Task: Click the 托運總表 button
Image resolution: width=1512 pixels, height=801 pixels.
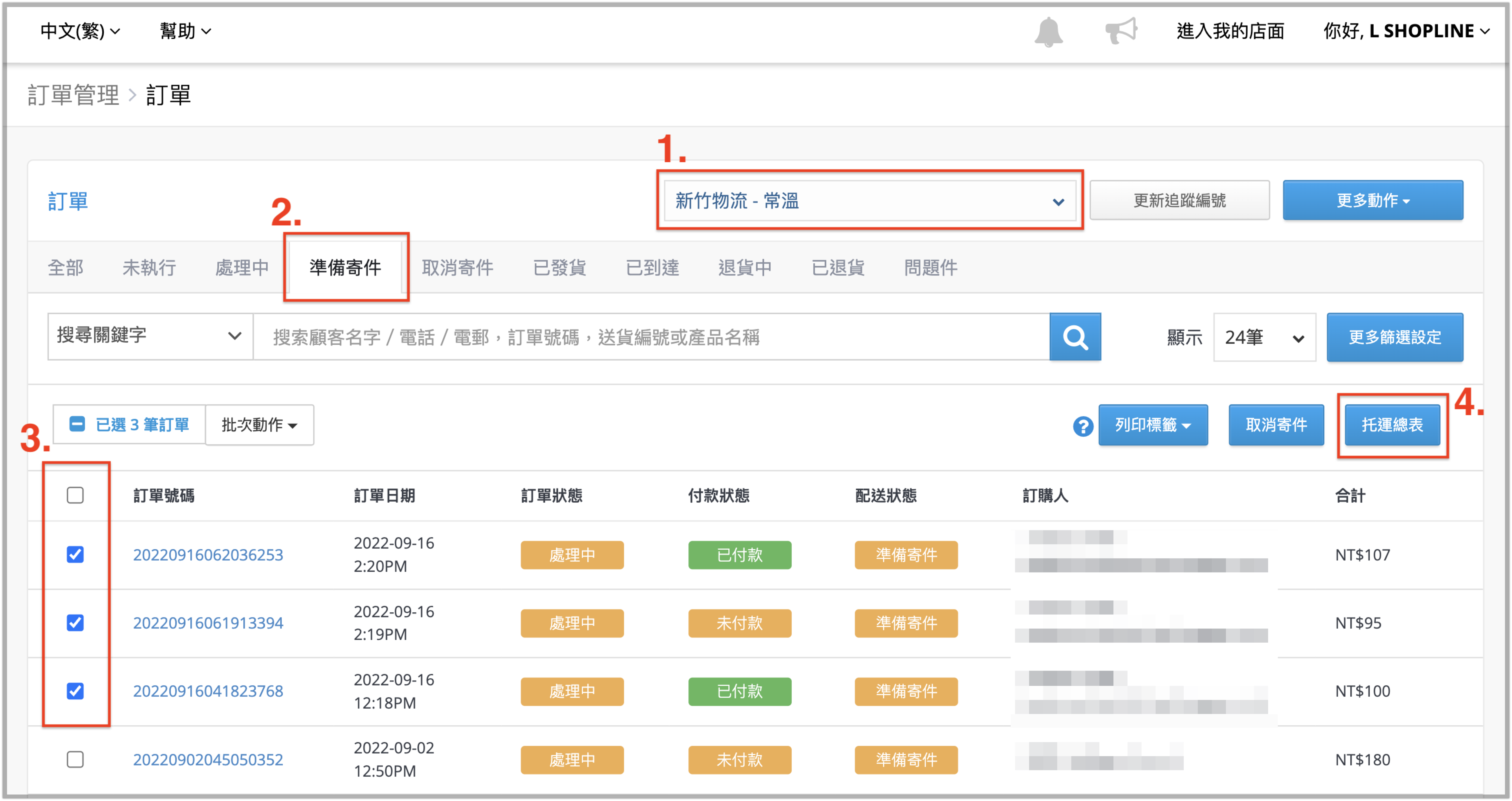Action: click(1392, 425)
